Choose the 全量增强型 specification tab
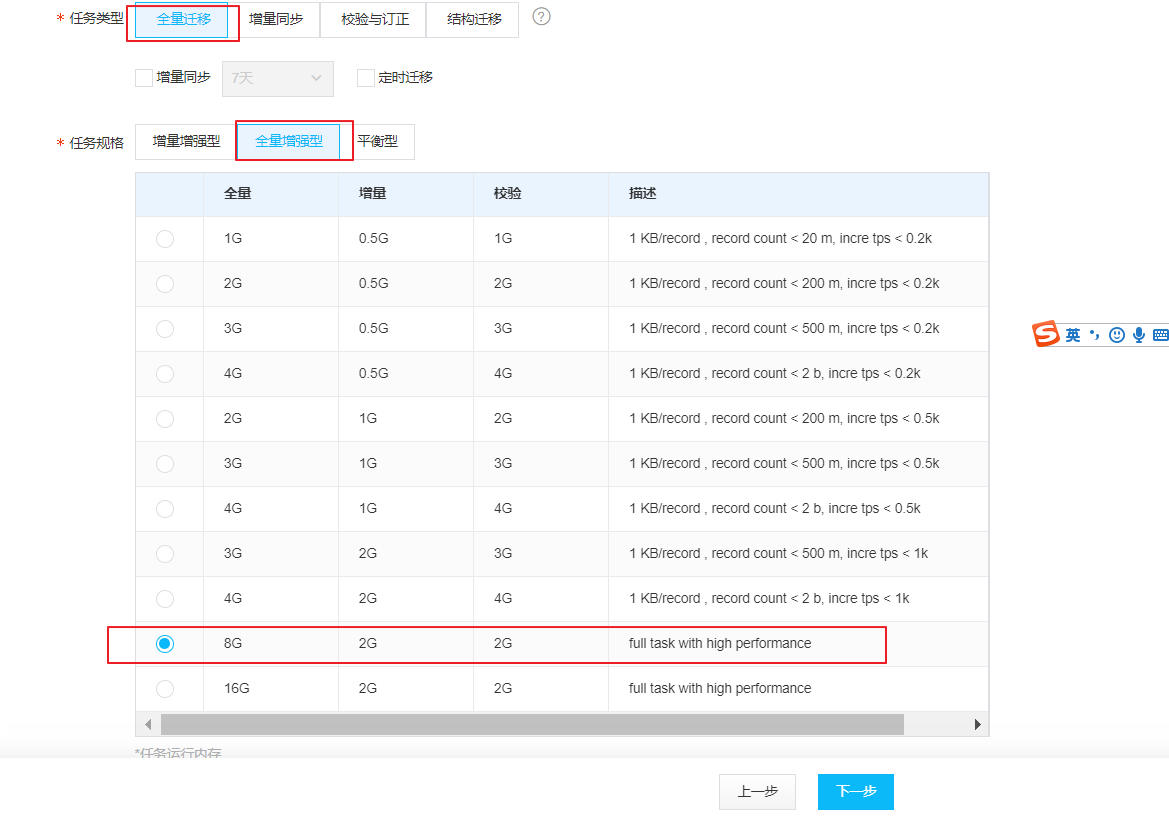This screenshot has width=1169, height=822. (289, 142)
